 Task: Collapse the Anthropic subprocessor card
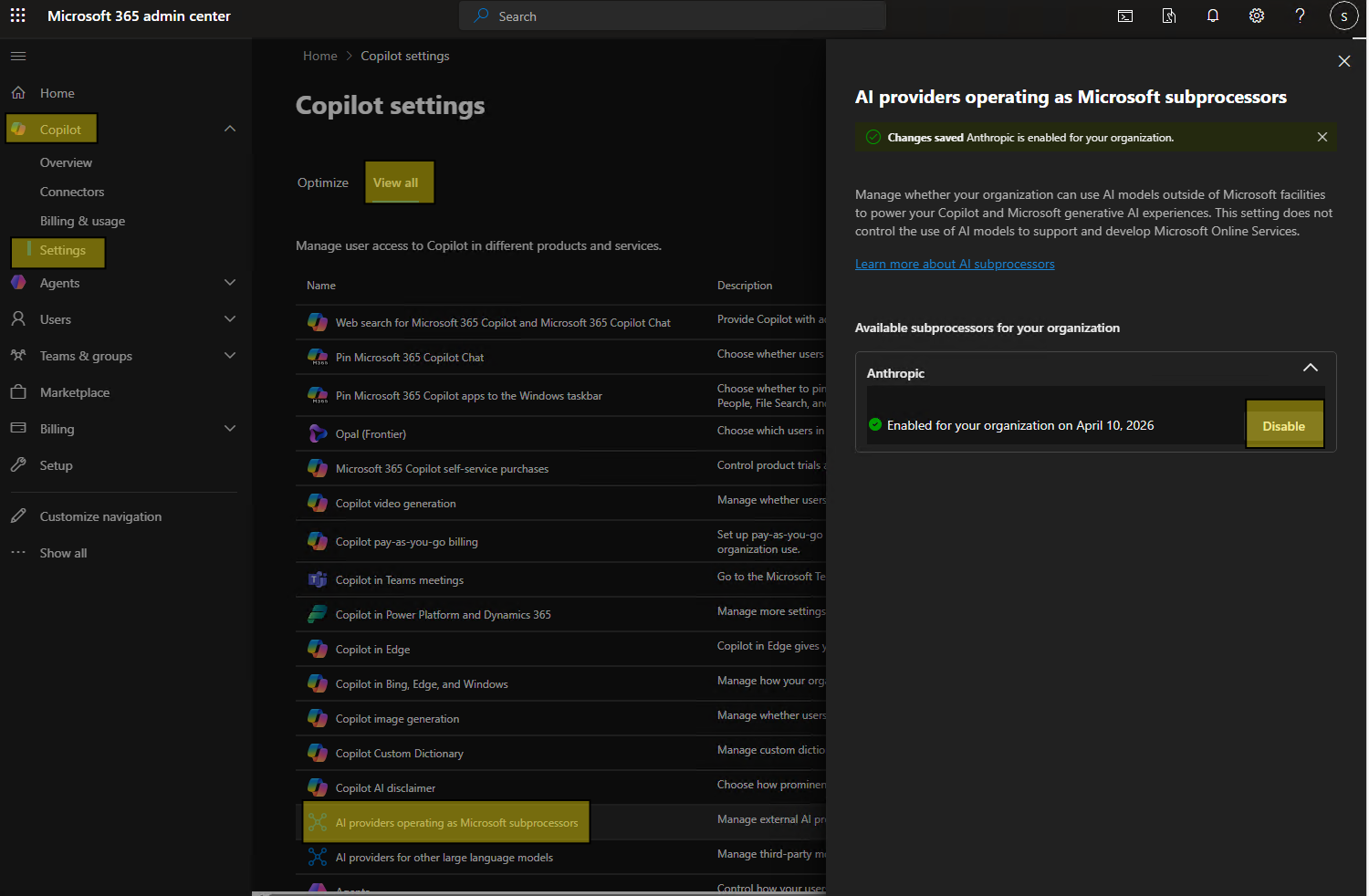pos(1310,368)
